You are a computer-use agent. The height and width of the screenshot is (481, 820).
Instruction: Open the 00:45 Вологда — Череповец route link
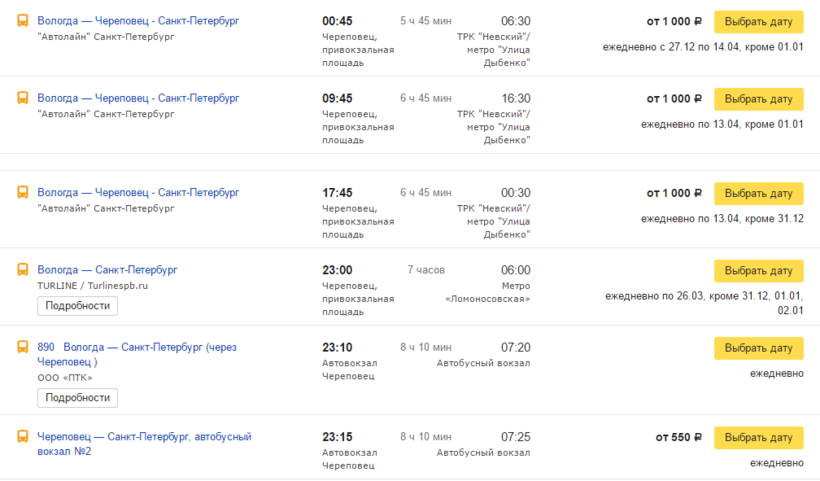(138, 21)
